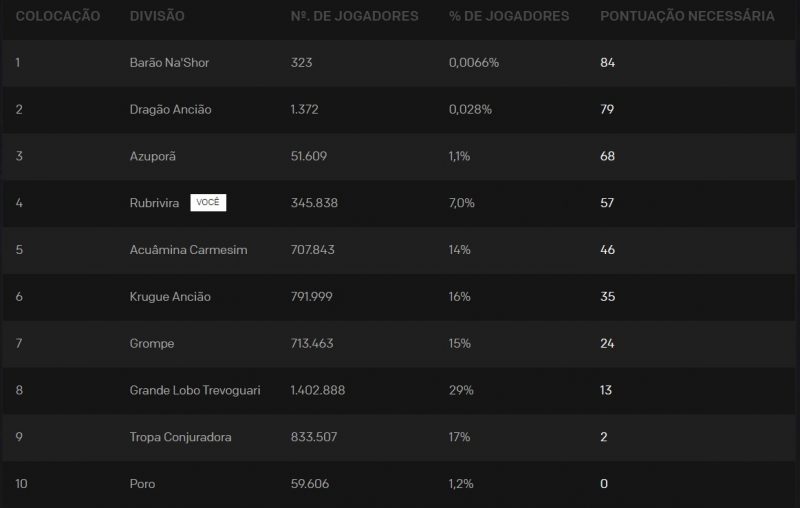
Task: Select the Rubrivira division name
Action: pyautogui.click(x=154, y=203)
